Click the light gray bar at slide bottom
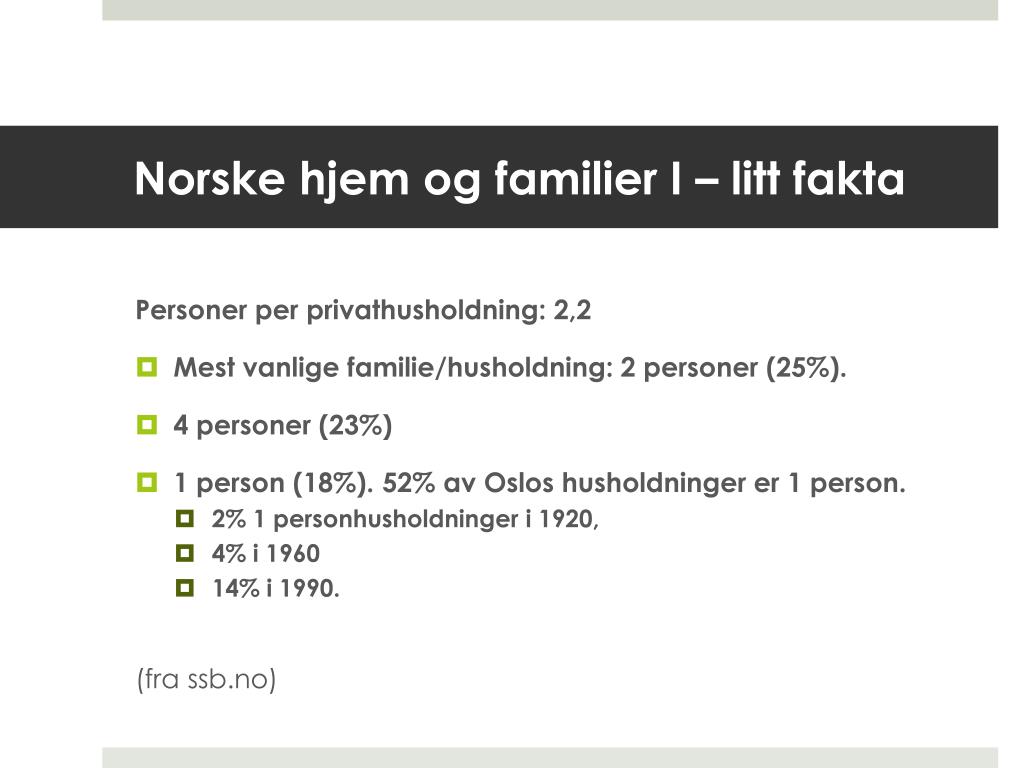Viewport: 1024px width, 768px height. pos(550,758)
